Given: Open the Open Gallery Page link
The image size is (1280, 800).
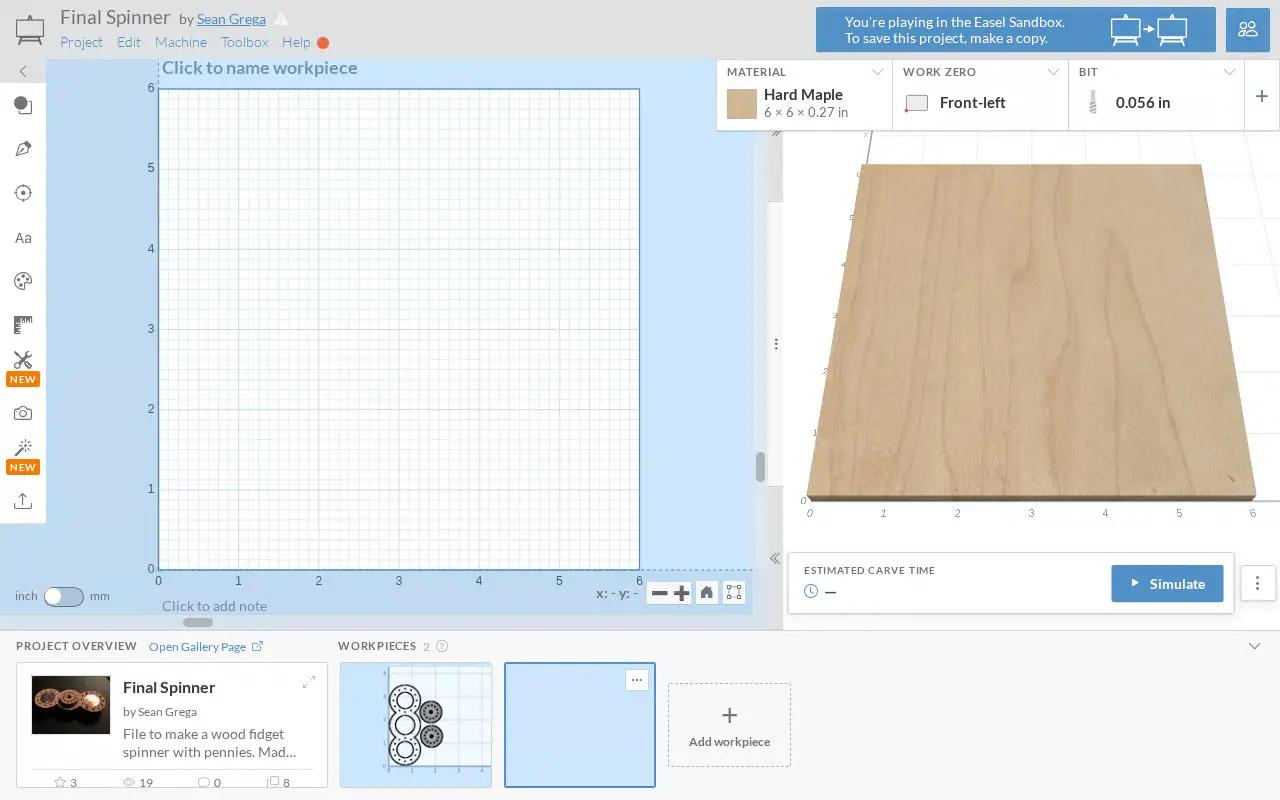Looking at the screenshot, I should (206, 647).
